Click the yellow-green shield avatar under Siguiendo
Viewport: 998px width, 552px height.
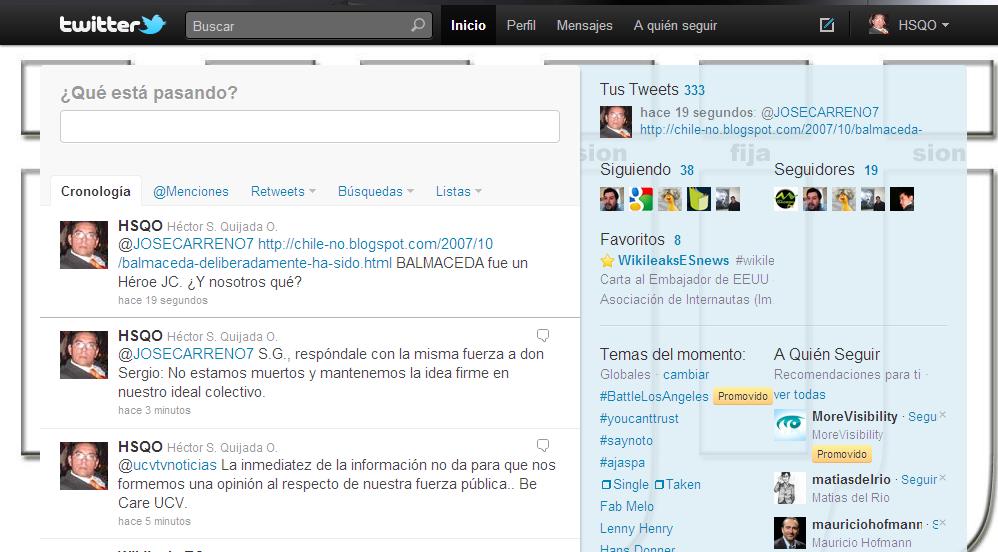[x=699, y=199]
